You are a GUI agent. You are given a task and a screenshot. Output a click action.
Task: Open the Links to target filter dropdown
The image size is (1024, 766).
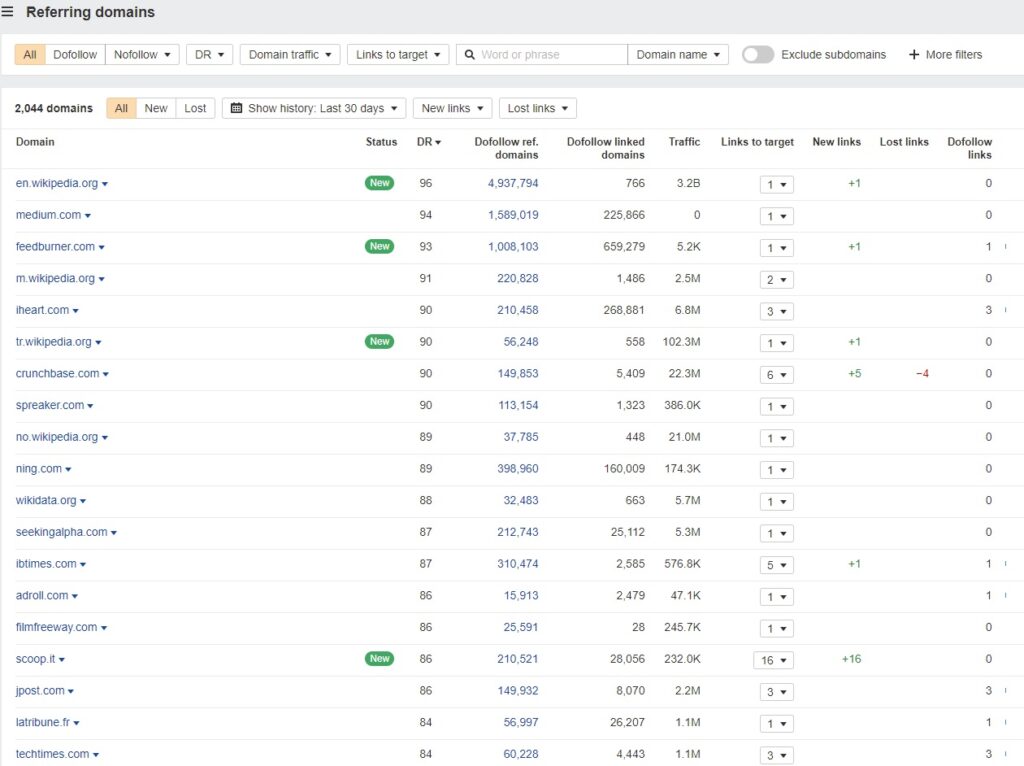point(398,55)
